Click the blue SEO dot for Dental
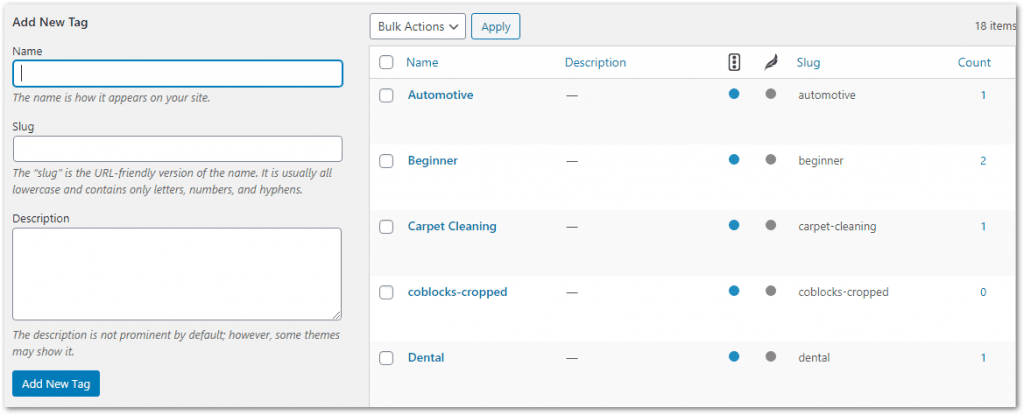Screen dimensions: 1024x415 pos(734,356)
